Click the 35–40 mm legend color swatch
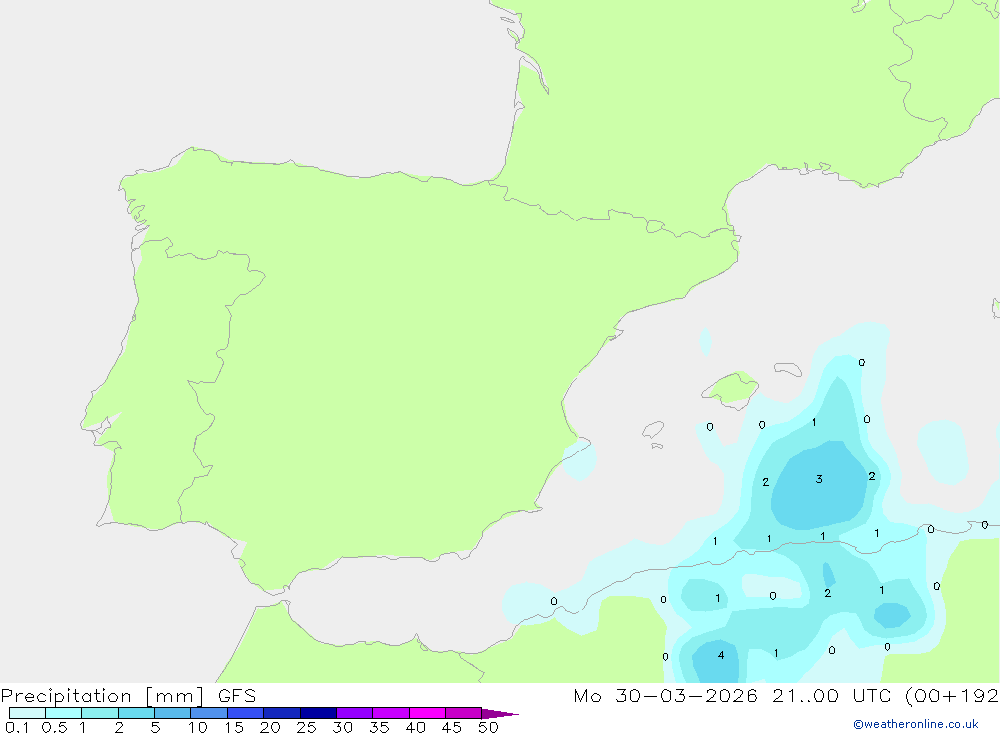This screenshot has height=733, width=1000. tap(390, 713)
